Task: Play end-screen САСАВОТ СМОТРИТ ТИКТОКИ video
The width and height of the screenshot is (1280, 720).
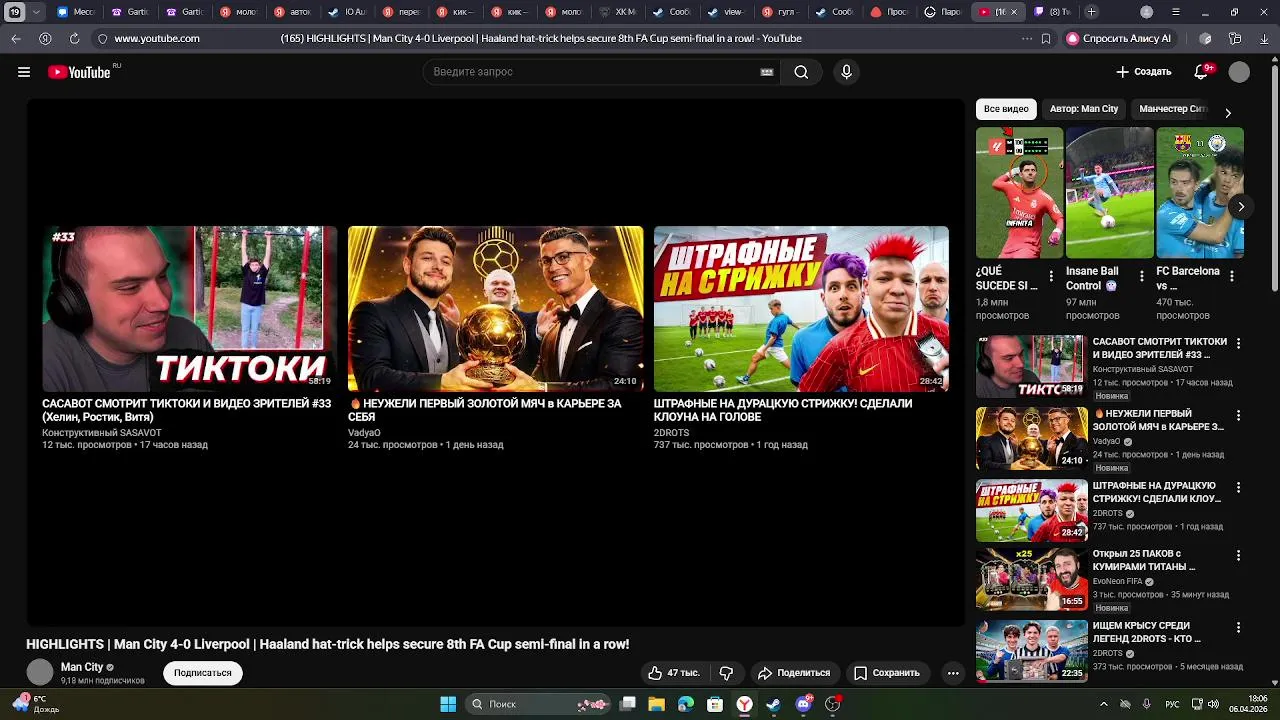Action: (190, 308)
